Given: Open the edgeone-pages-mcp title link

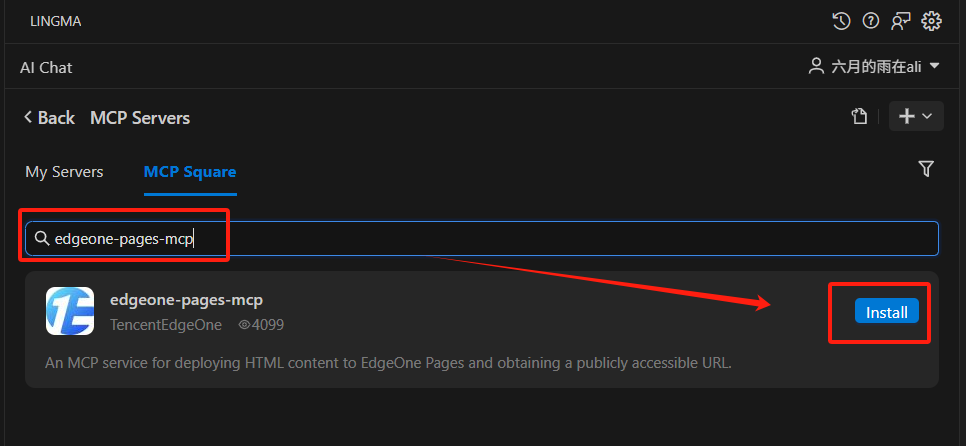Looking at the screenshot, I should coord(186,301).
